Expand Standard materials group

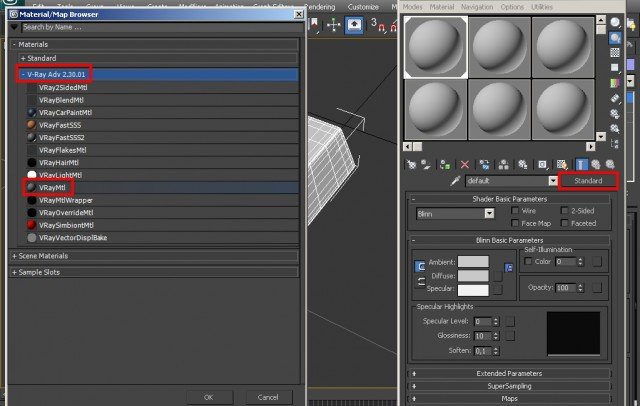point(23,58)
